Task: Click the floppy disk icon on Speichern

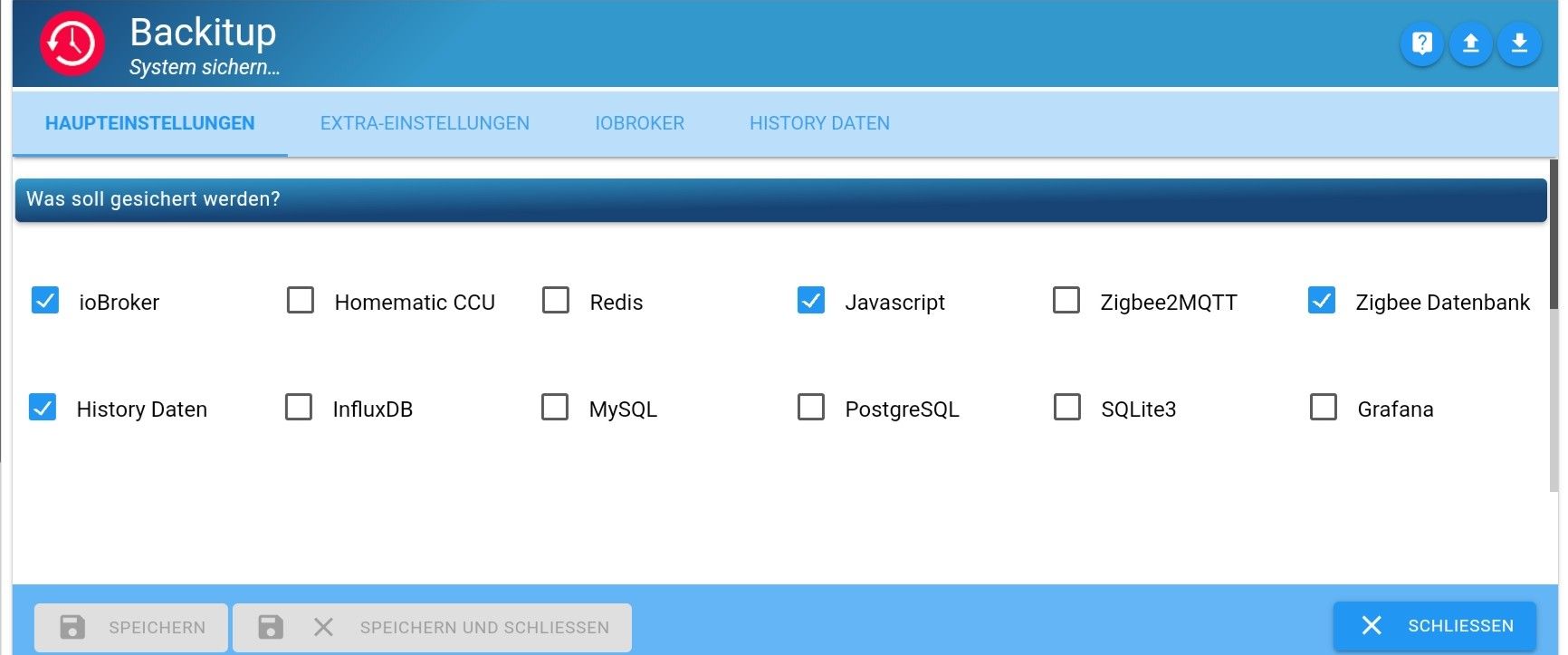Action: (x=72, y=627)
